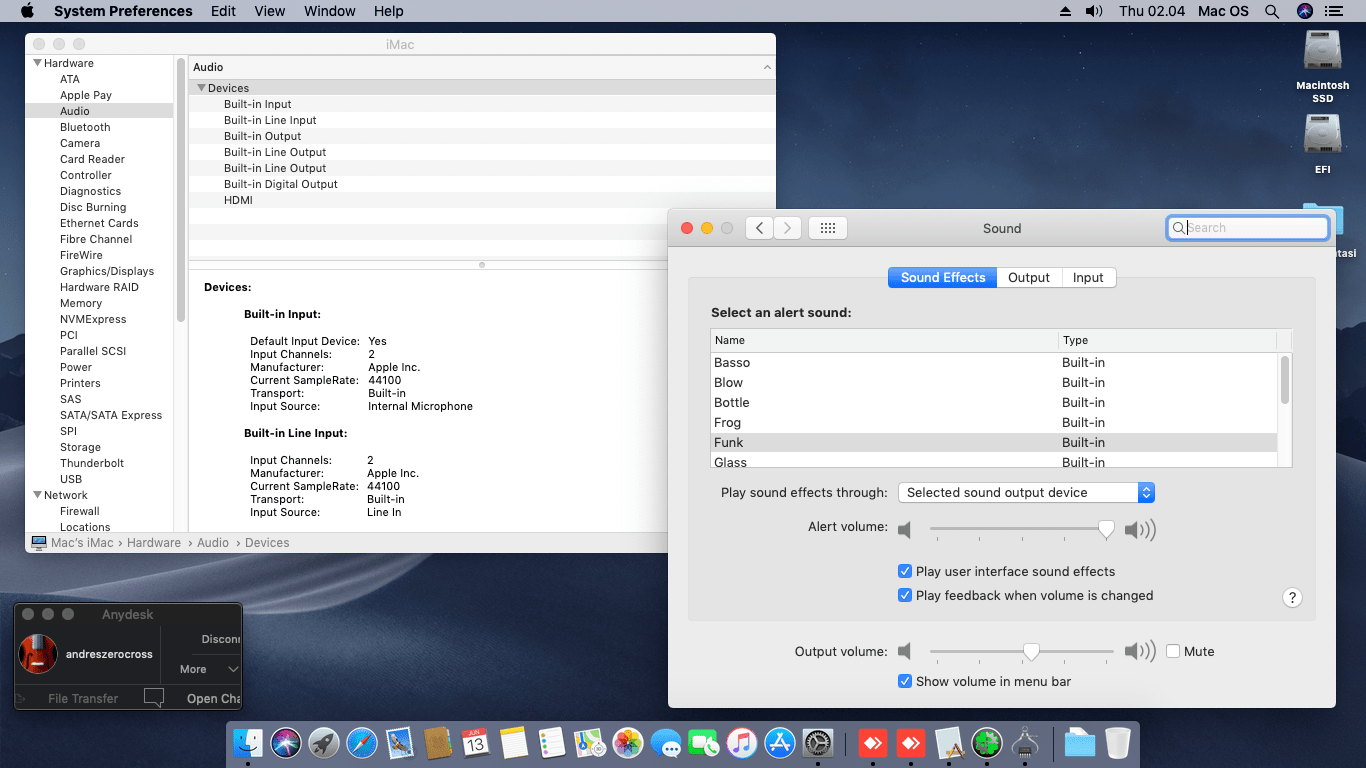The image size is (1366, 768).
Task: Open the Trash in the dock
Action: tap(1117, 743)
